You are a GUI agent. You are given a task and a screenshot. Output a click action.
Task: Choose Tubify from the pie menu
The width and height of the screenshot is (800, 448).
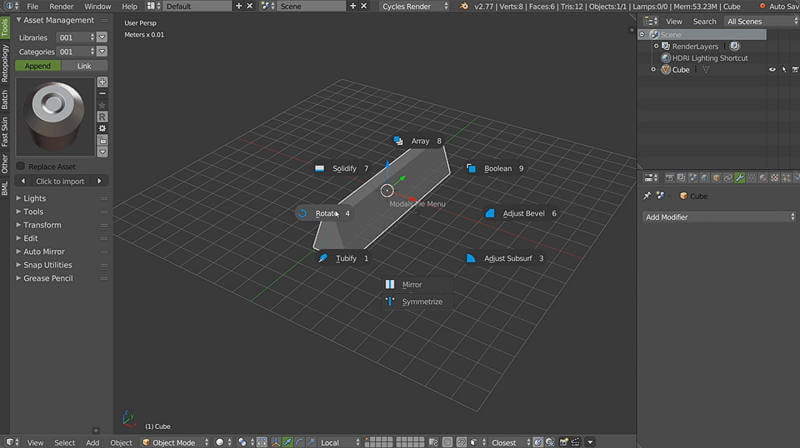tap(343, 258)
